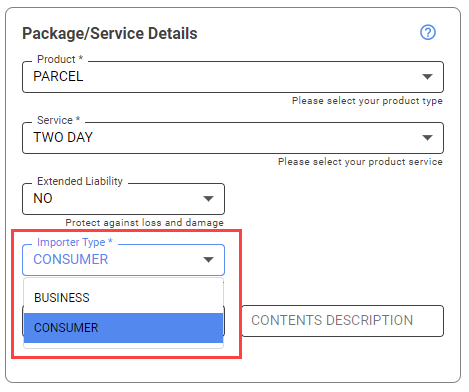Expand the Service dropdown arrow

(427, 137)
